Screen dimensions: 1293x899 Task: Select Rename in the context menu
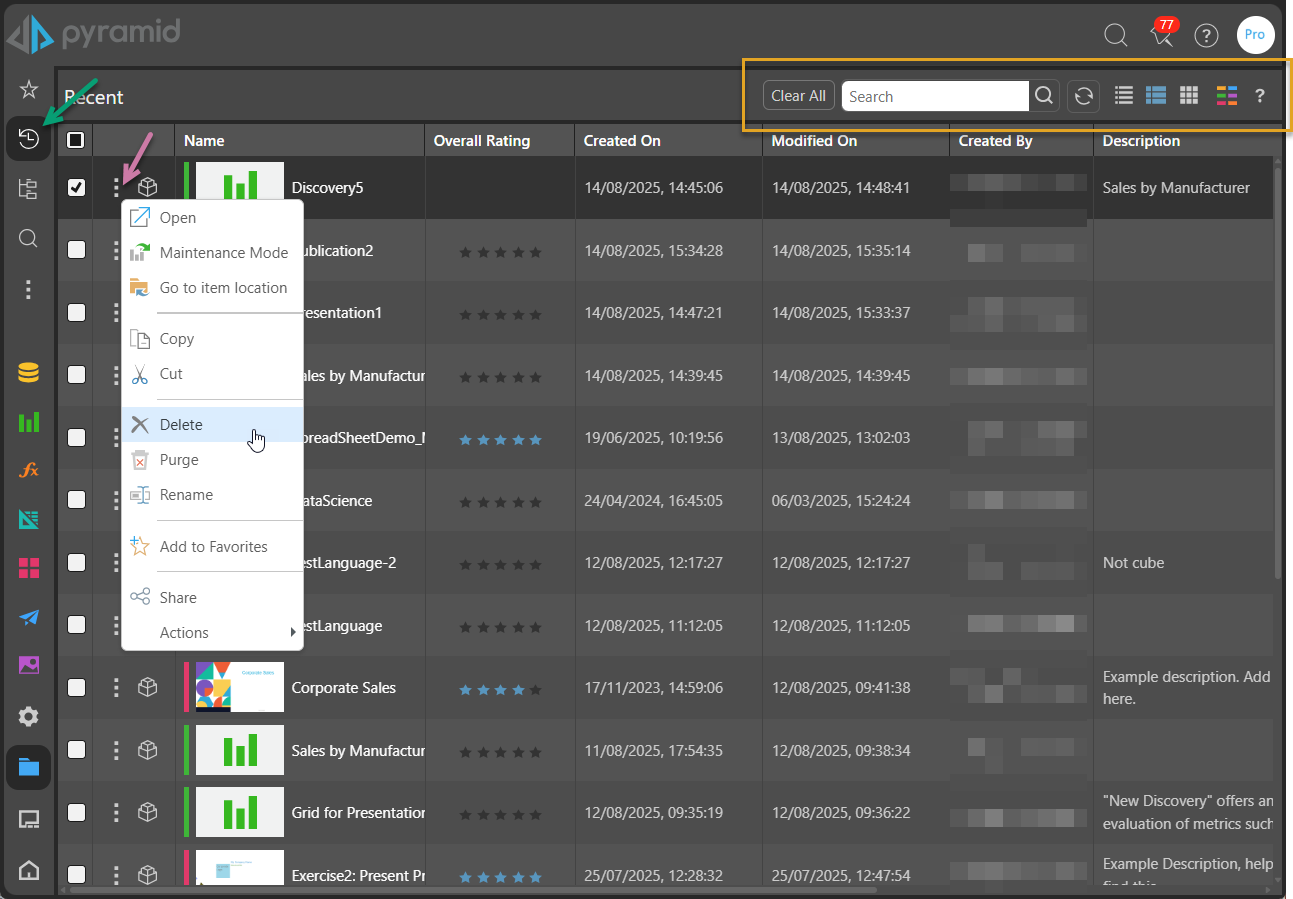186,495
